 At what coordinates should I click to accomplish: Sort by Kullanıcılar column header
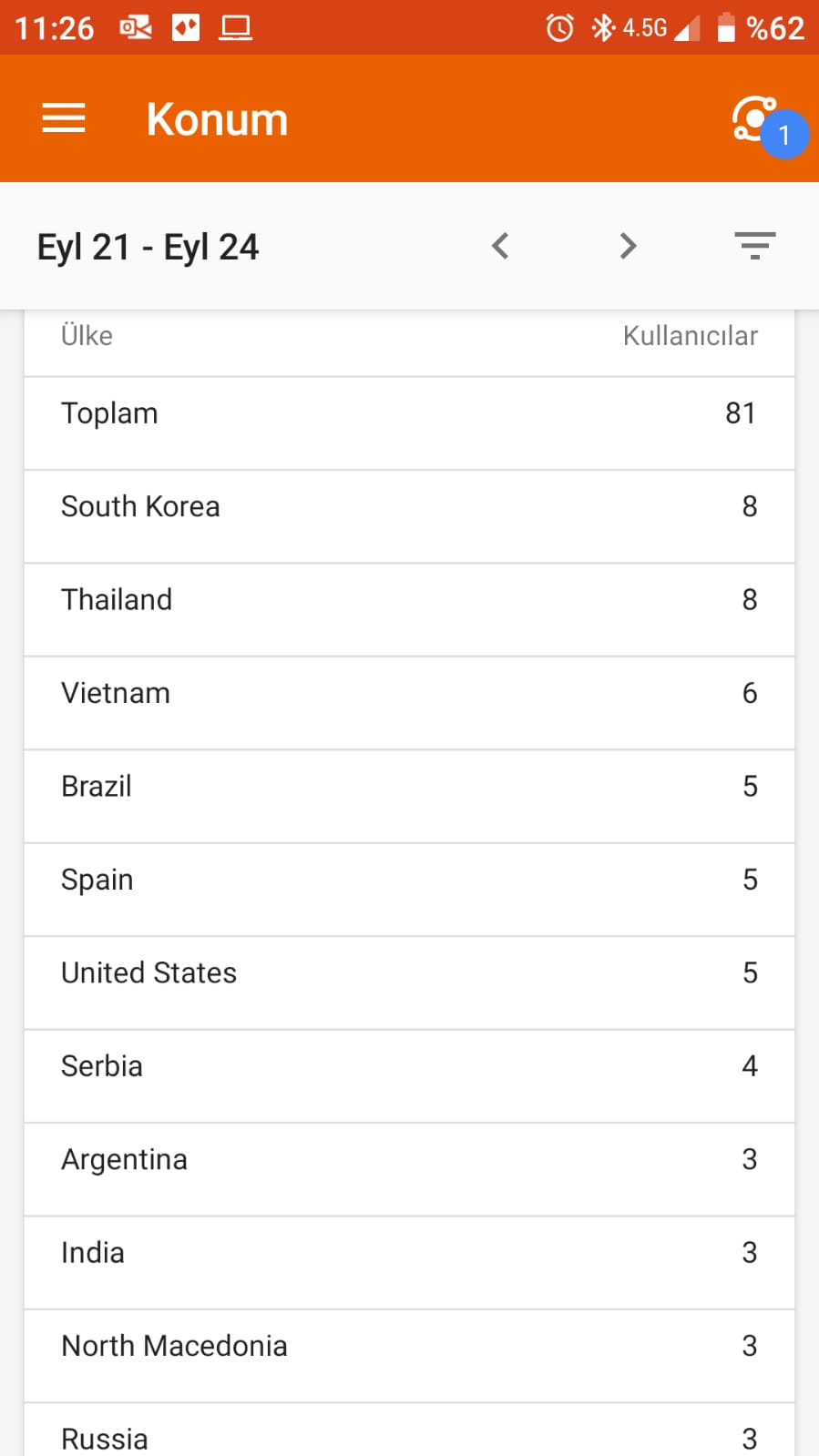[x=690, y=336]
